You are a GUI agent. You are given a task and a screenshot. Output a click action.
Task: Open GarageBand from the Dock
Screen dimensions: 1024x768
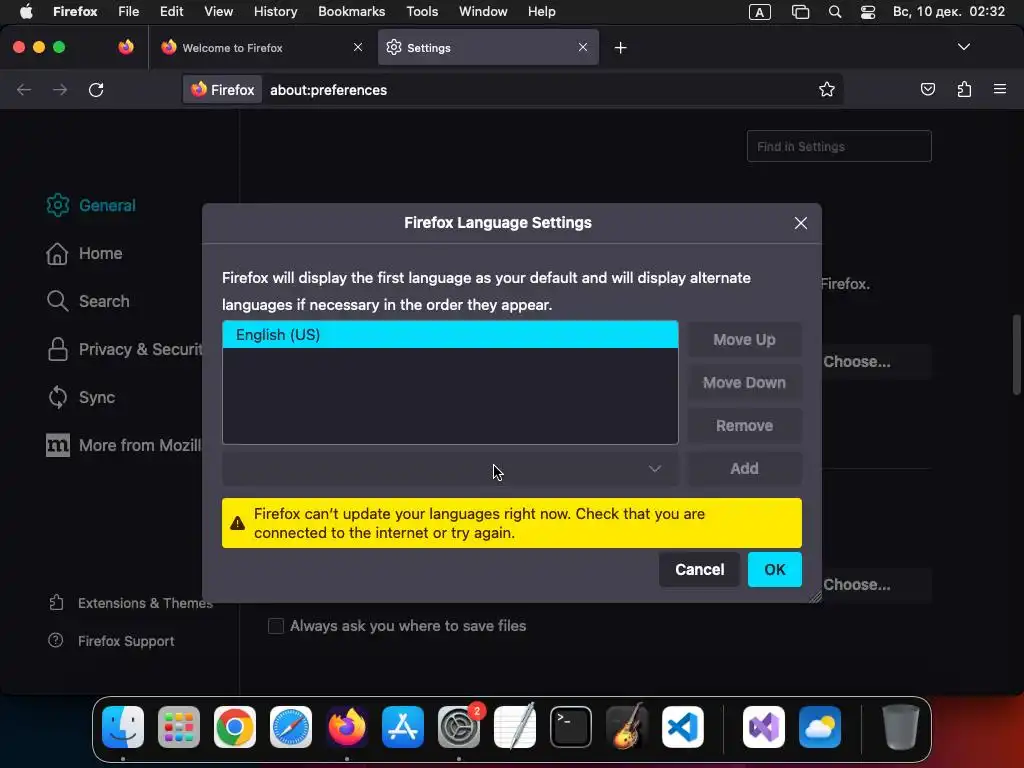[x=626, y=727]
